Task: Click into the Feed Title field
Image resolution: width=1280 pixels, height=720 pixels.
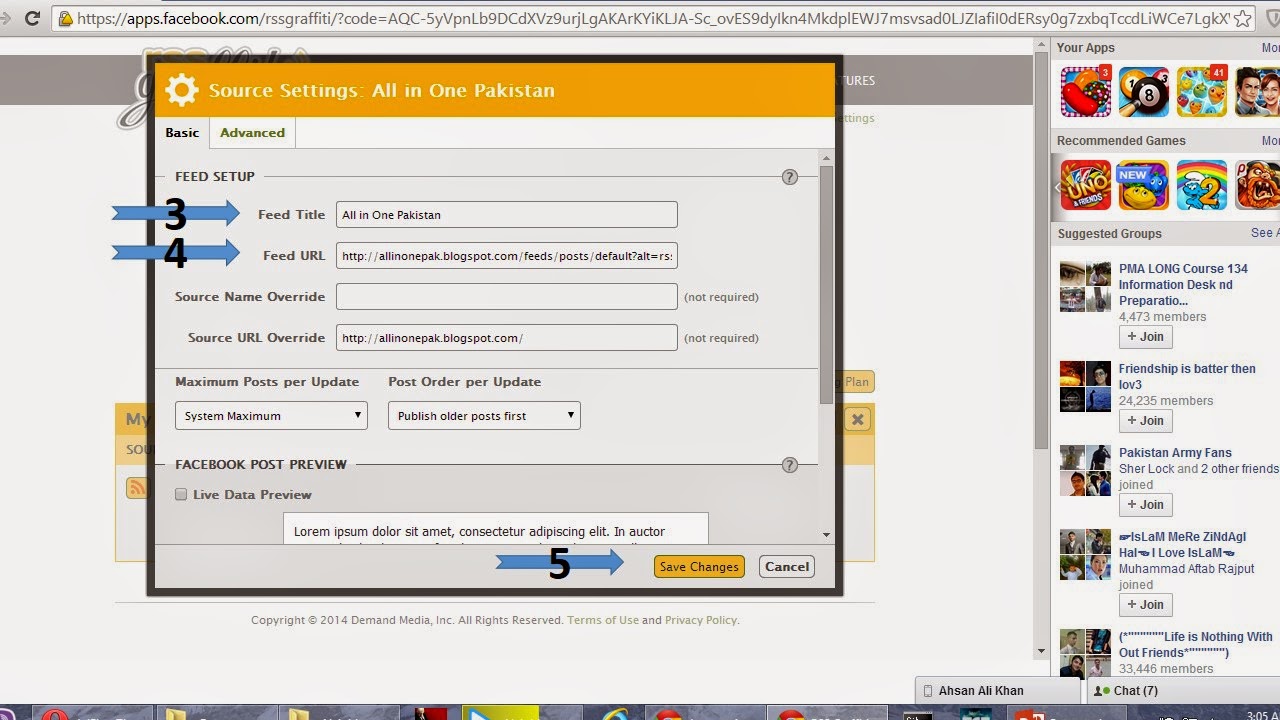Action: click(x=507, y=214)
